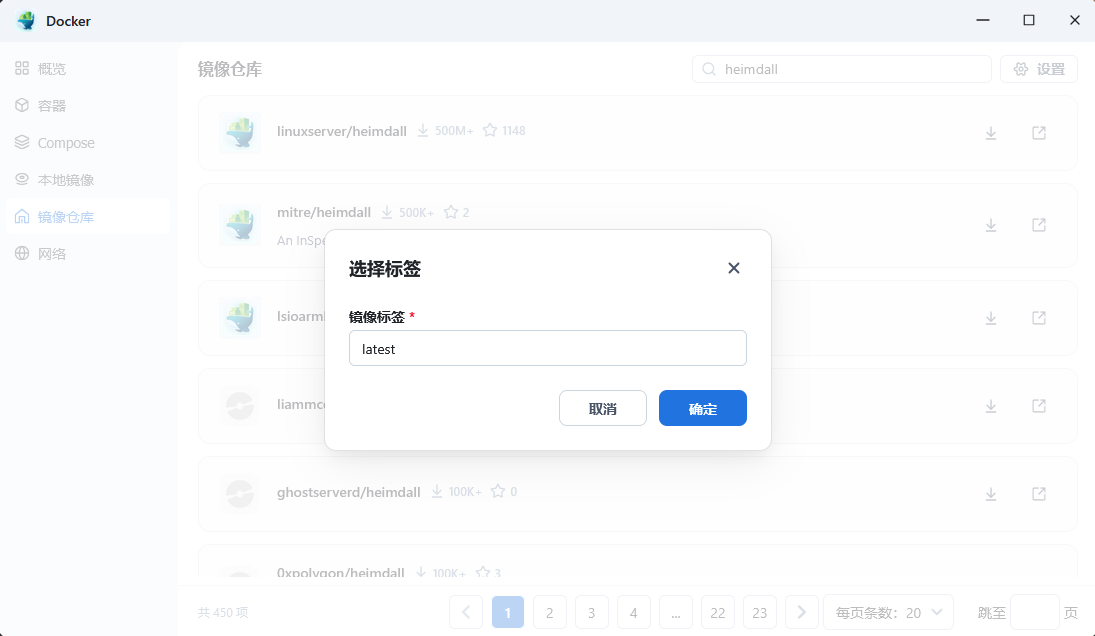
Task: Open liammc row external link
Action: 1038,406
